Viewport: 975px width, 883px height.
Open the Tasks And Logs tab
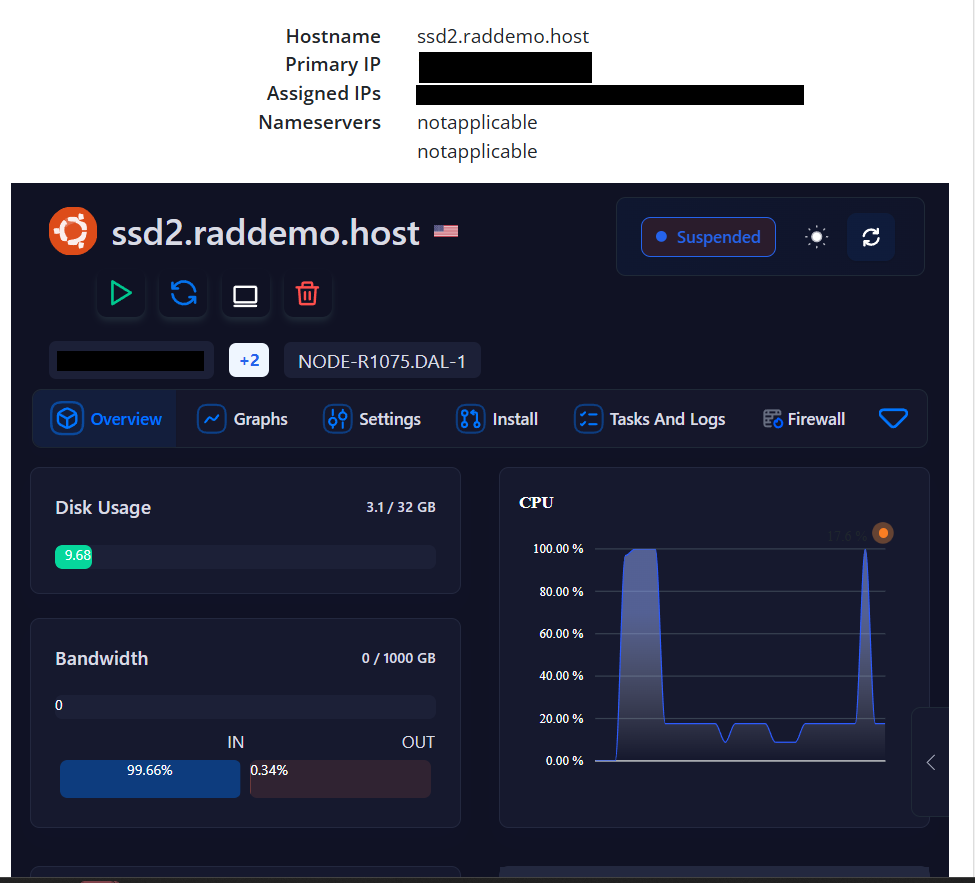click(650, 419)
